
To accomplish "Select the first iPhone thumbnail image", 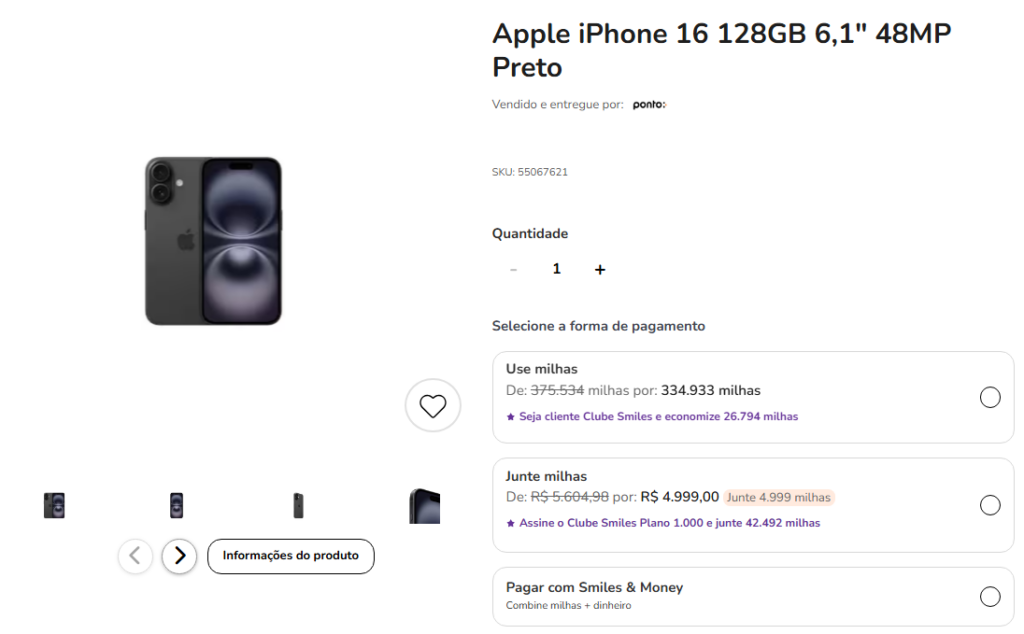I will [x=54, y=505].
